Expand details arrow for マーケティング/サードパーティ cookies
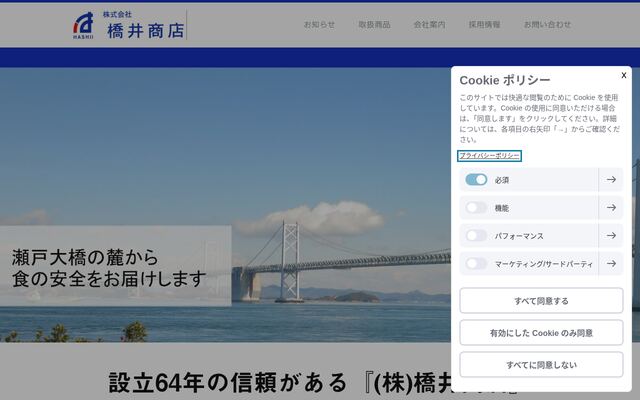 point(611,264)
